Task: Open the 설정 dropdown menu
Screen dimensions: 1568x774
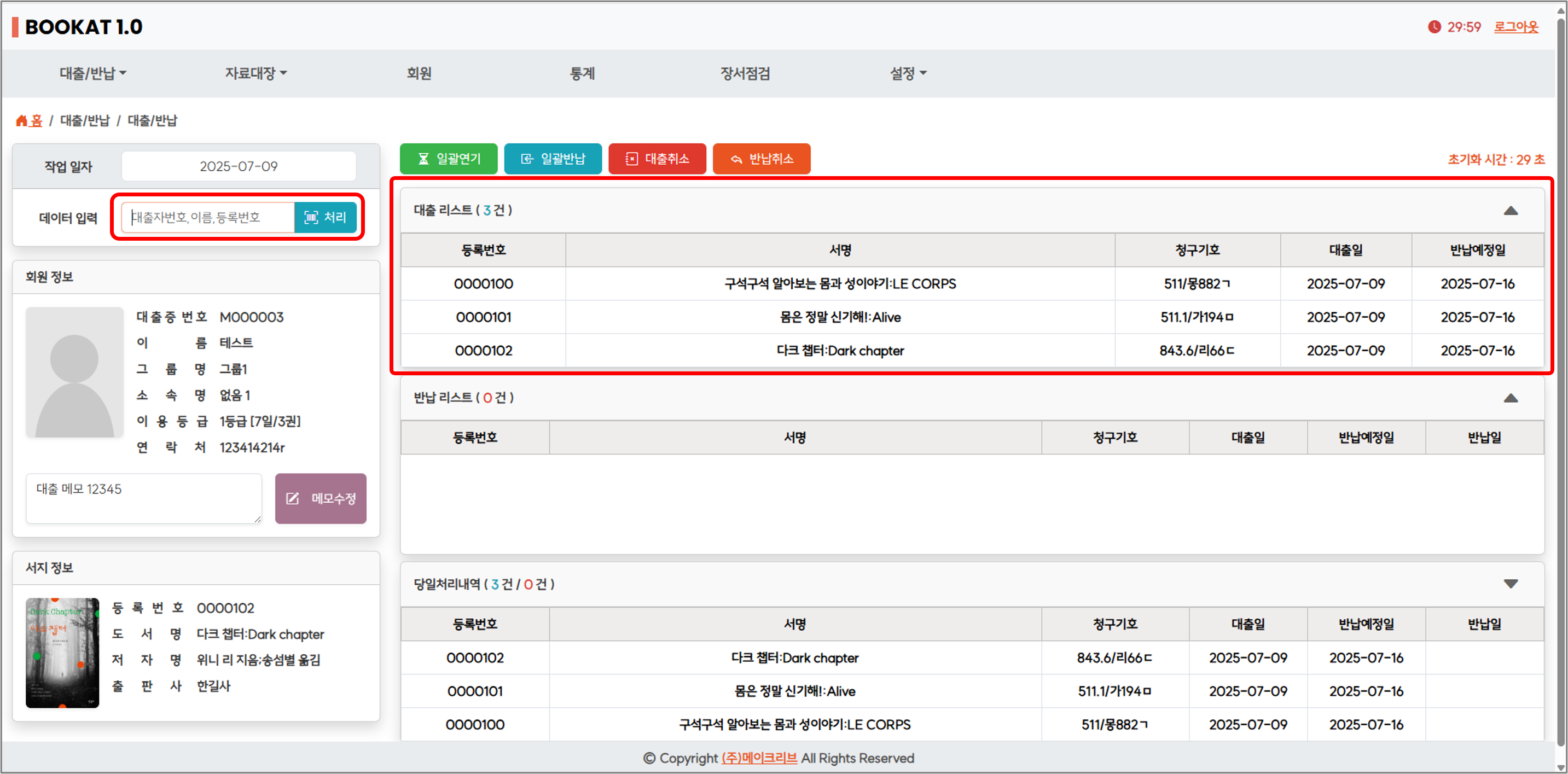Action: pyautogui.click(x=908, y=73)
